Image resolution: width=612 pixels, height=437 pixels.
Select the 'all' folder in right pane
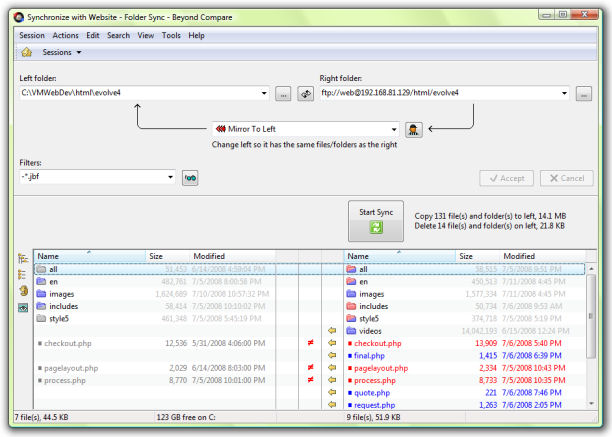click(464, 269)
